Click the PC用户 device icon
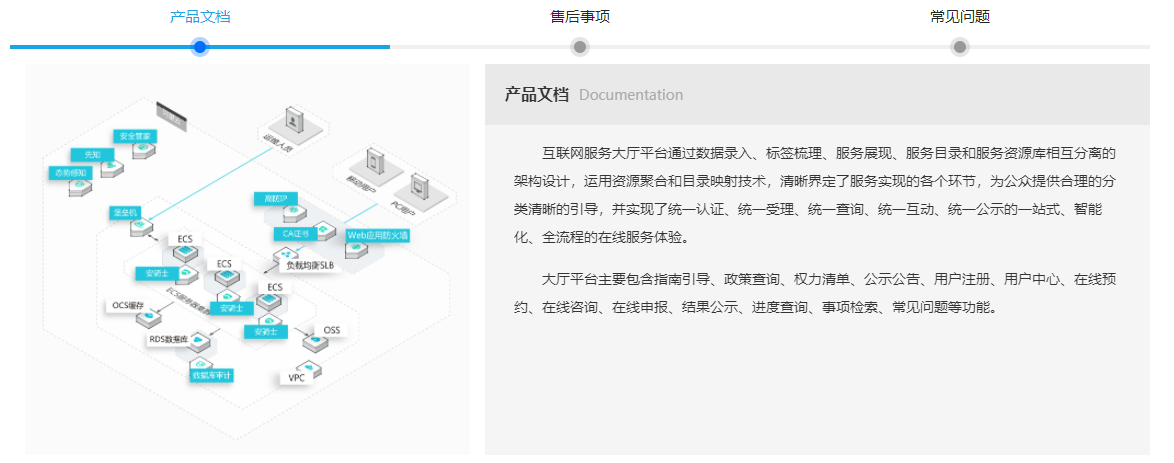 (x=420, y=187)
